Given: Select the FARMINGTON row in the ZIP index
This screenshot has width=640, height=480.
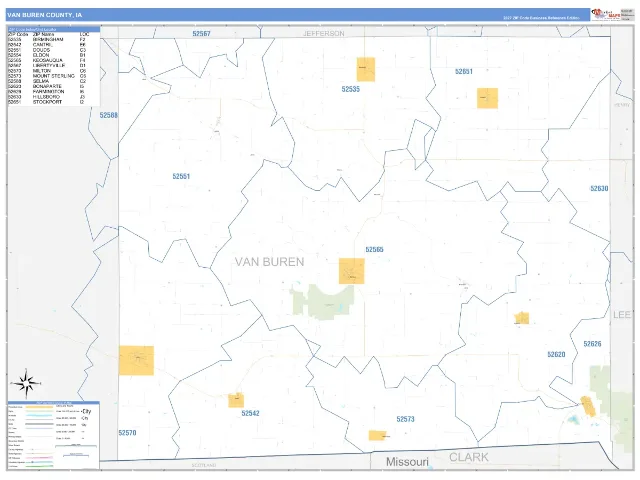Looking at the screenshot, I should click(48, 92).
